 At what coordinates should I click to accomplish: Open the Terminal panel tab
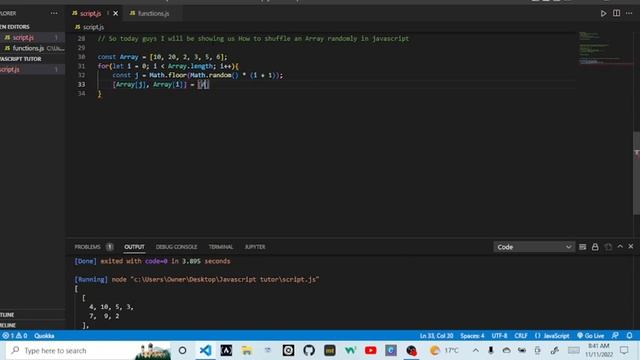(x=221, y=247)
